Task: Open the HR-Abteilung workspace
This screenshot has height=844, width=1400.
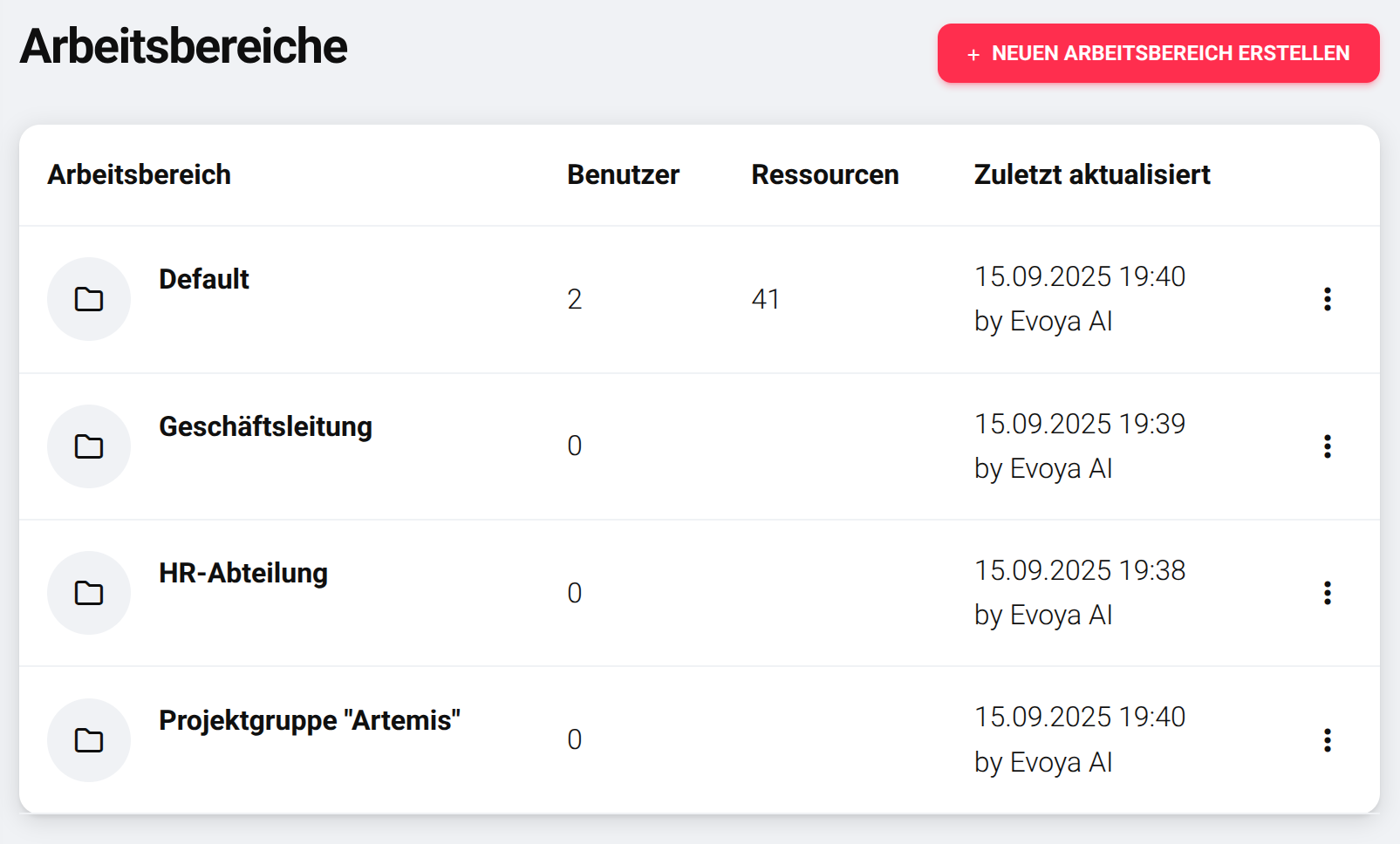Action: (243, 573)
